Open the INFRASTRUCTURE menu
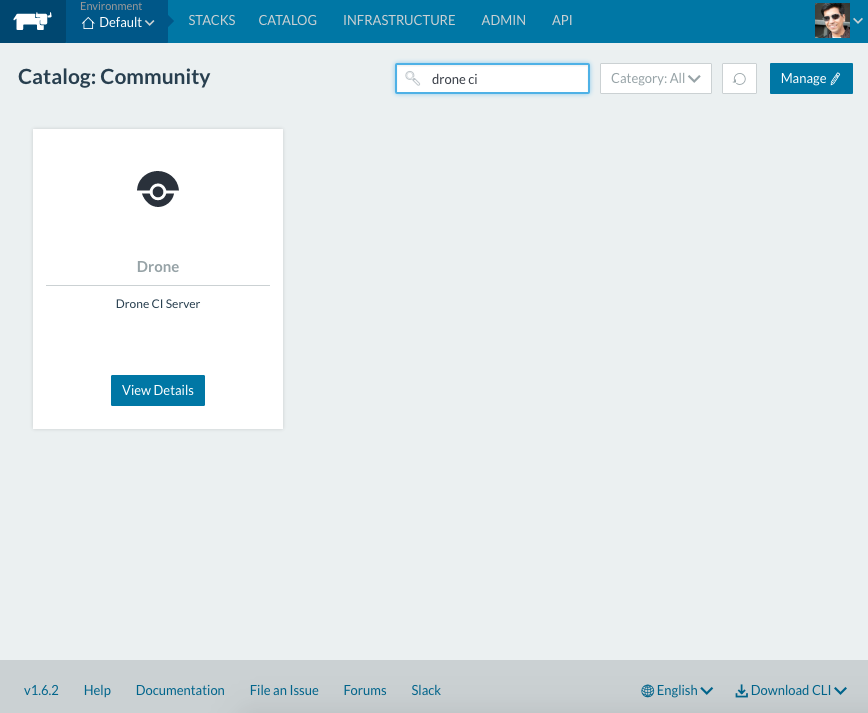 tap(399, 20)
